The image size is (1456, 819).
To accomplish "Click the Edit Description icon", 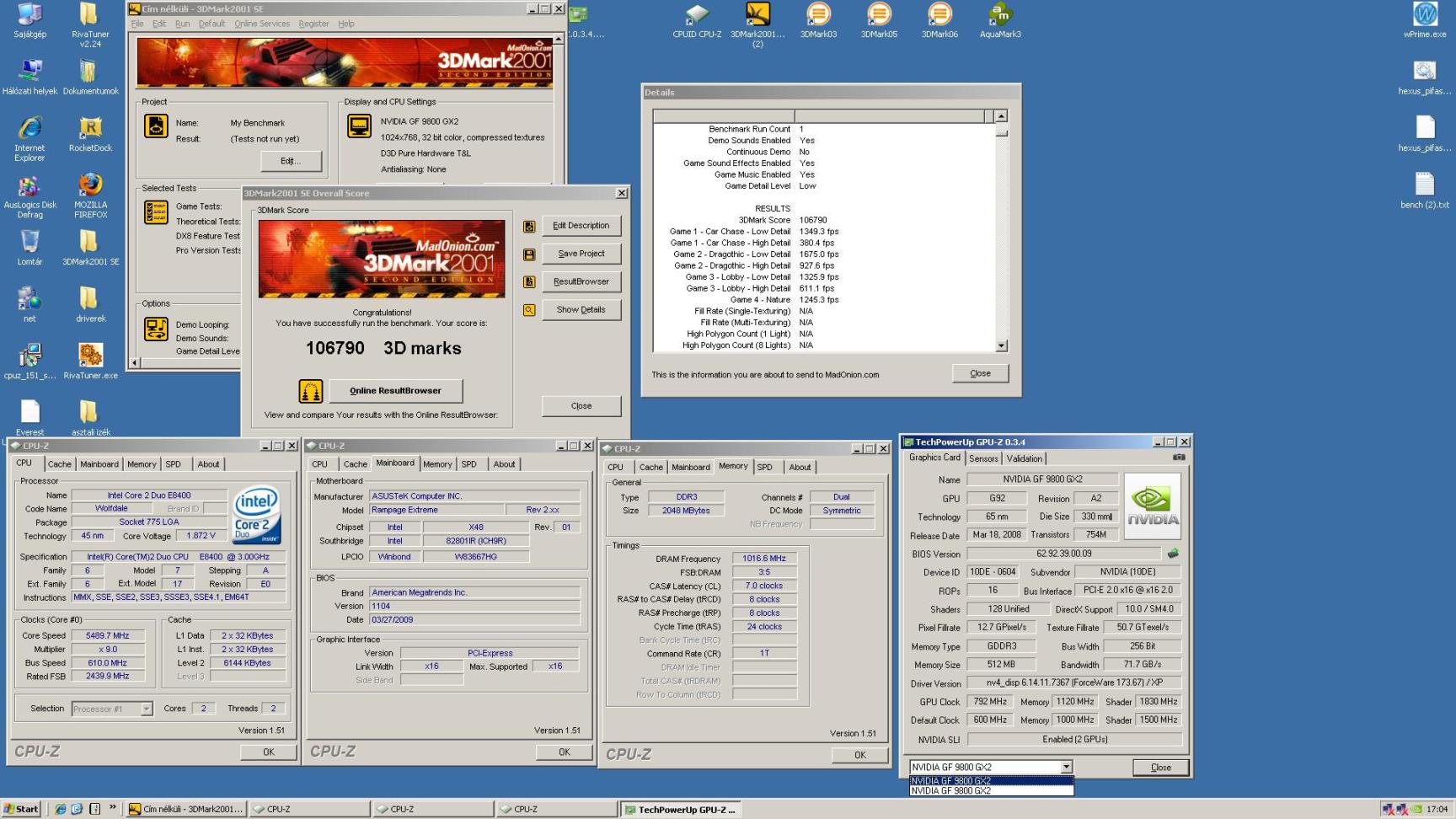I will (x=529, y=227).
